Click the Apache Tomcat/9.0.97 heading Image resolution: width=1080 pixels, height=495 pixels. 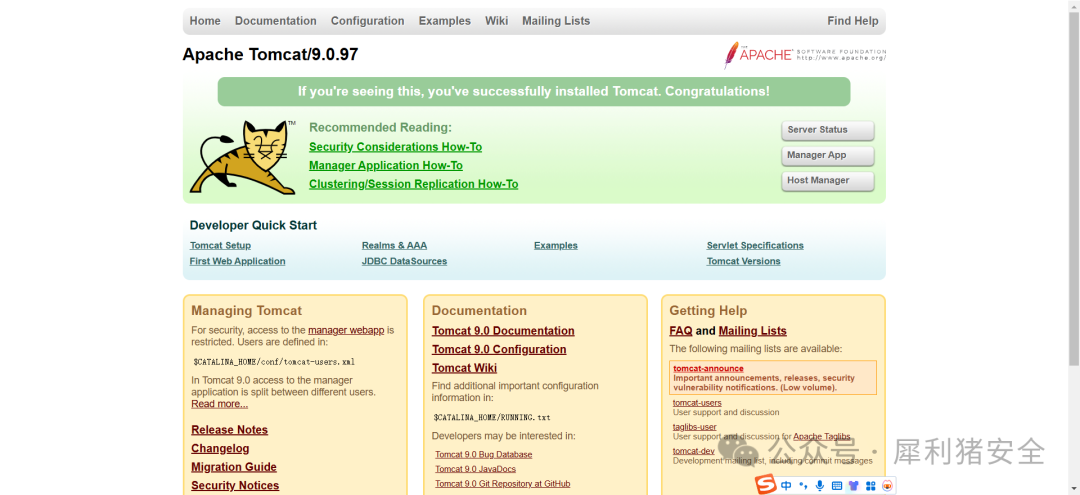[270, 54]
